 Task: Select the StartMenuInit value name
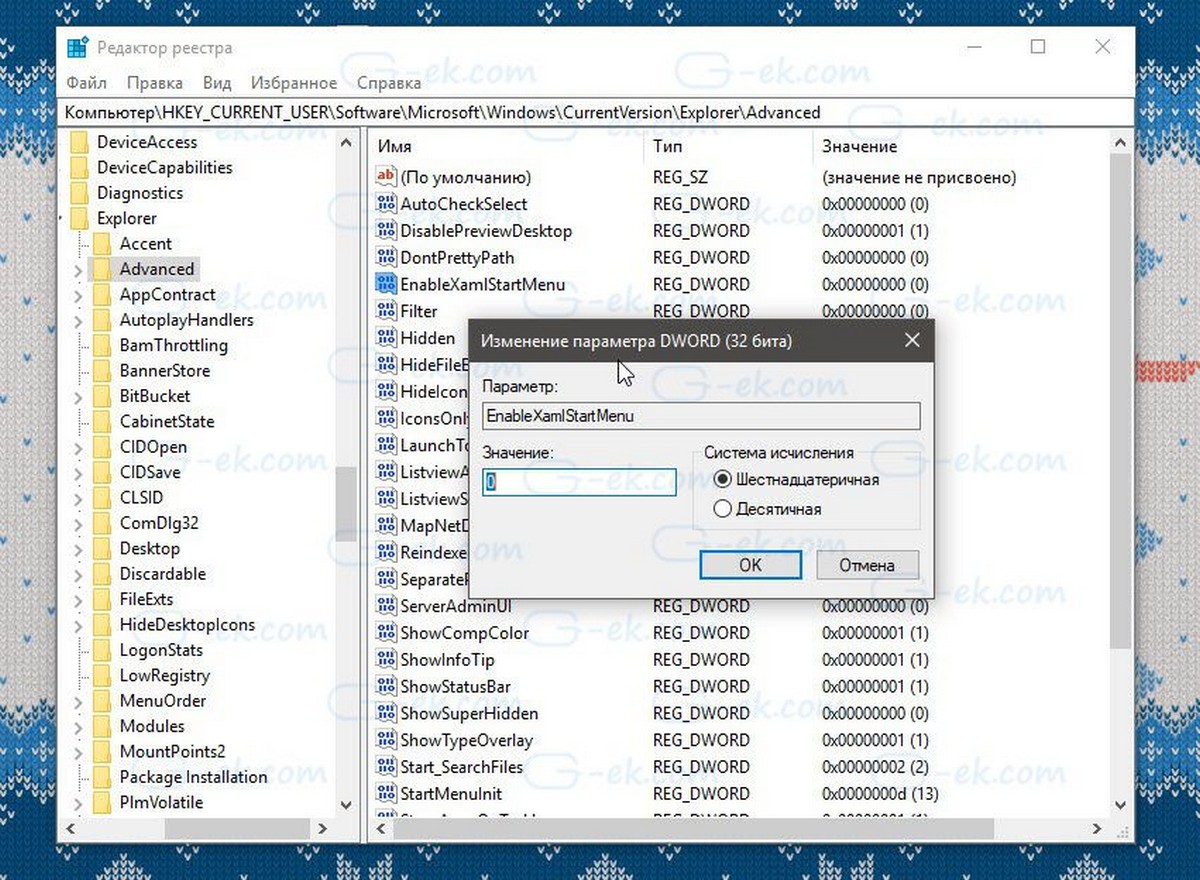451,794
